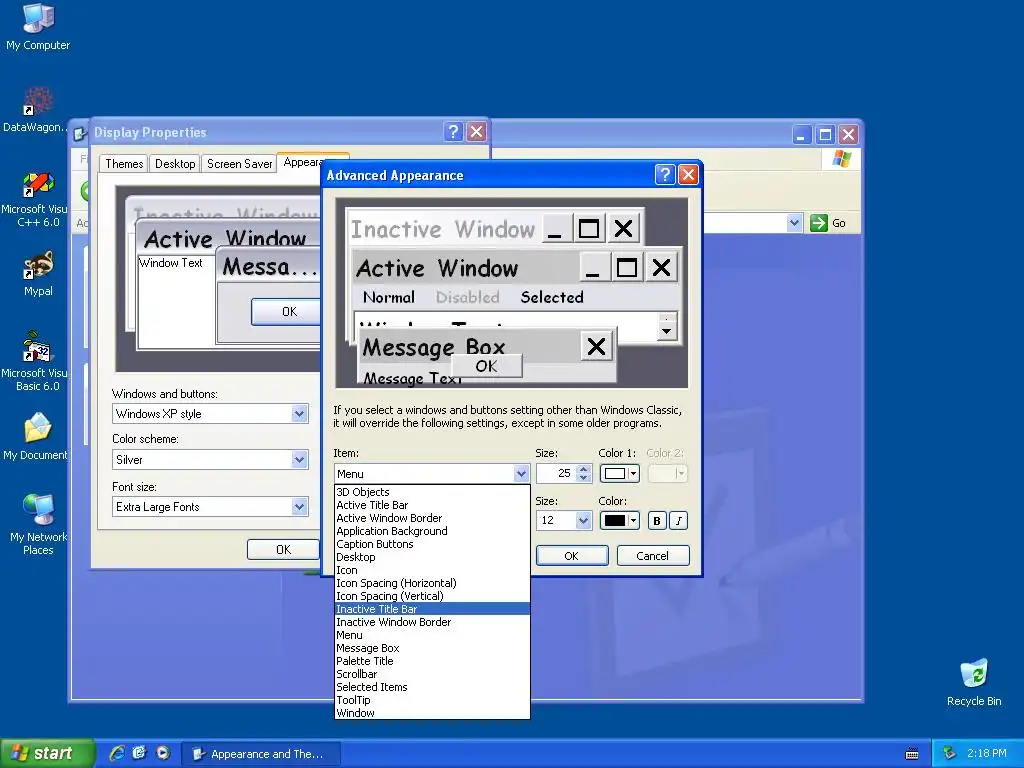Viewport: 1024px width, 768px height.
Task: Launch Microsoft Visual Basic 6.0 shortcut
Action: [x=35, y=361]
